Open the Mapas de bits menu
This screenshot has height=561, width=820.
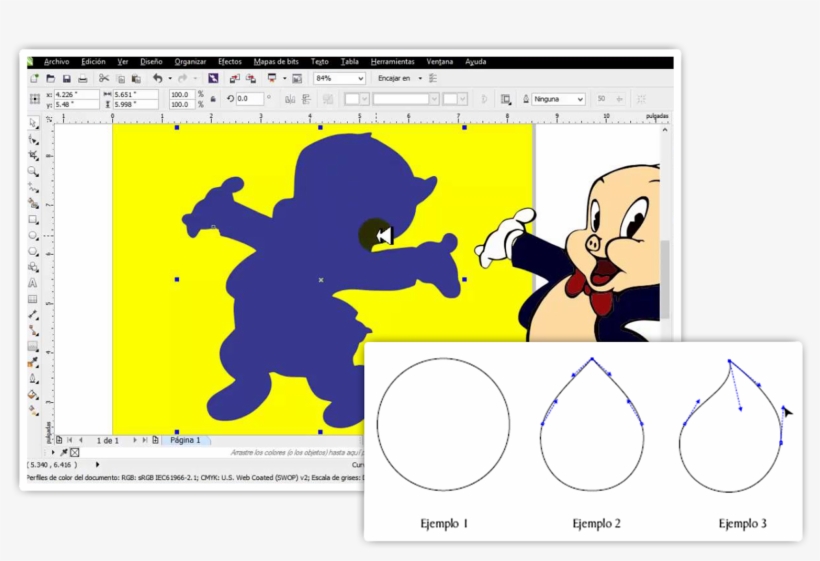276,62
